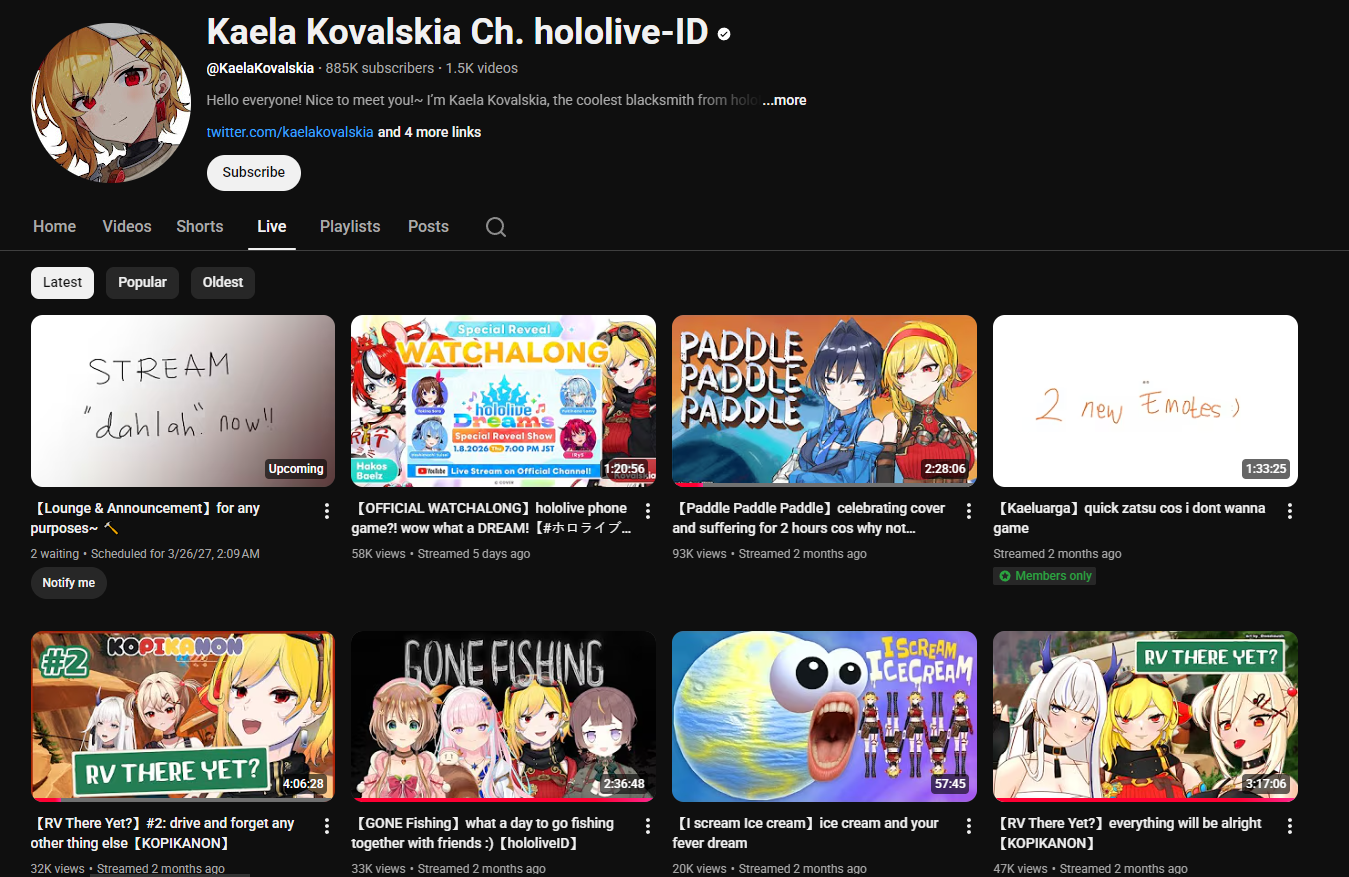Open three-dot menu for Paddle Paddle Paddle video
Viewport: 1349px width, 877px height.
pos(969,511)
